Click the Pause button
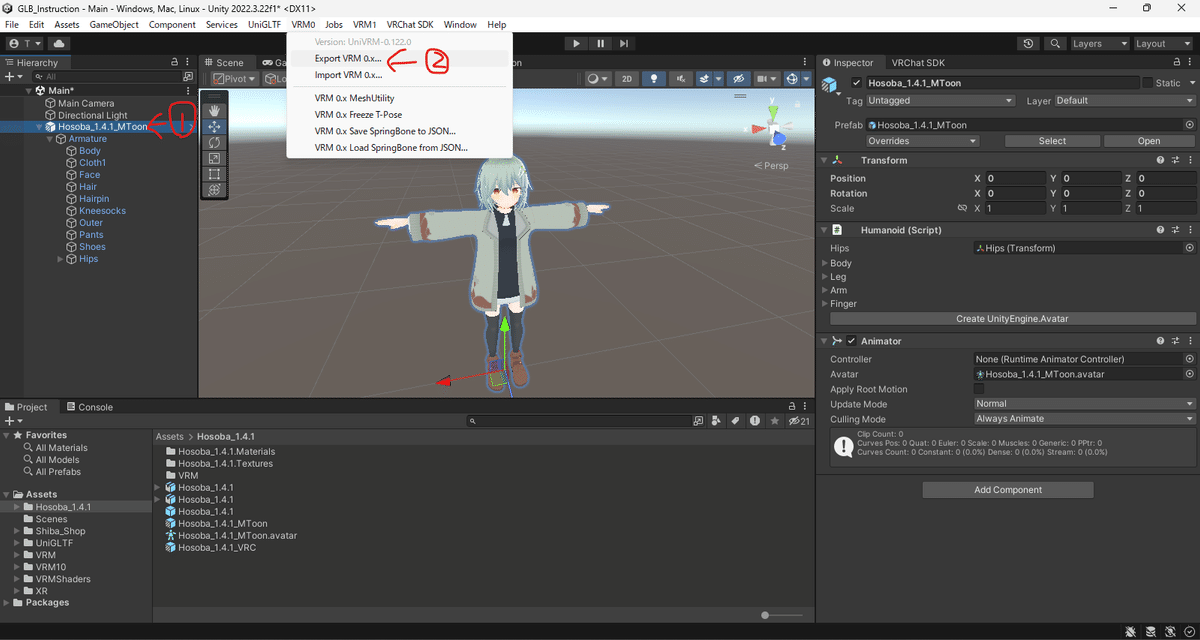 600,44
